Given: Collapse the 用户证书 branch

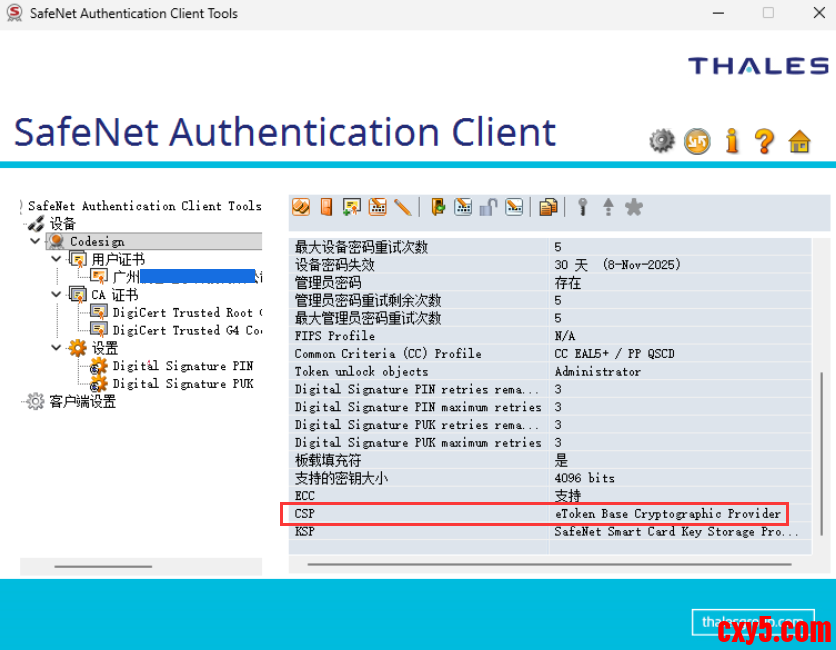Looking at the screenshot, I should 56,259.
